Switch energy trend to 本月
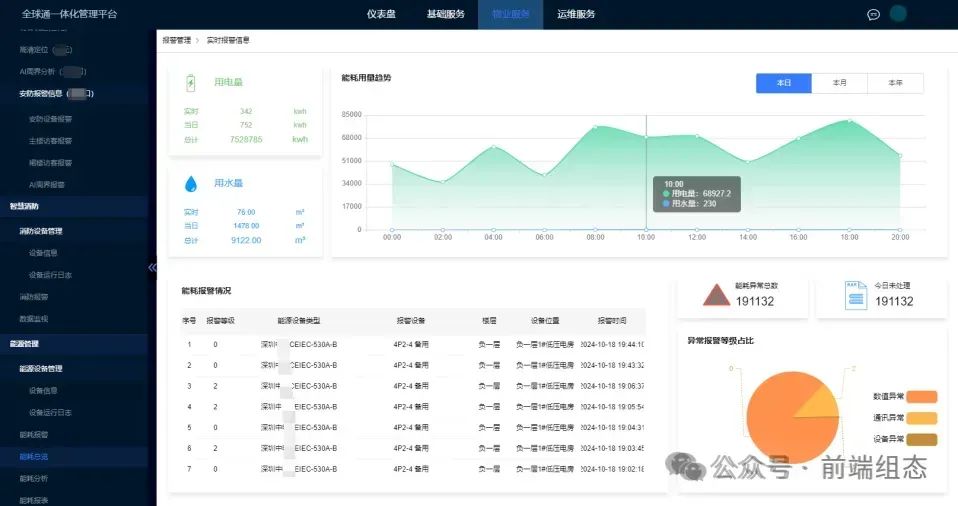The width and height of the screenshot is (958, 506). pyautogui.click(x=839, y=83)
